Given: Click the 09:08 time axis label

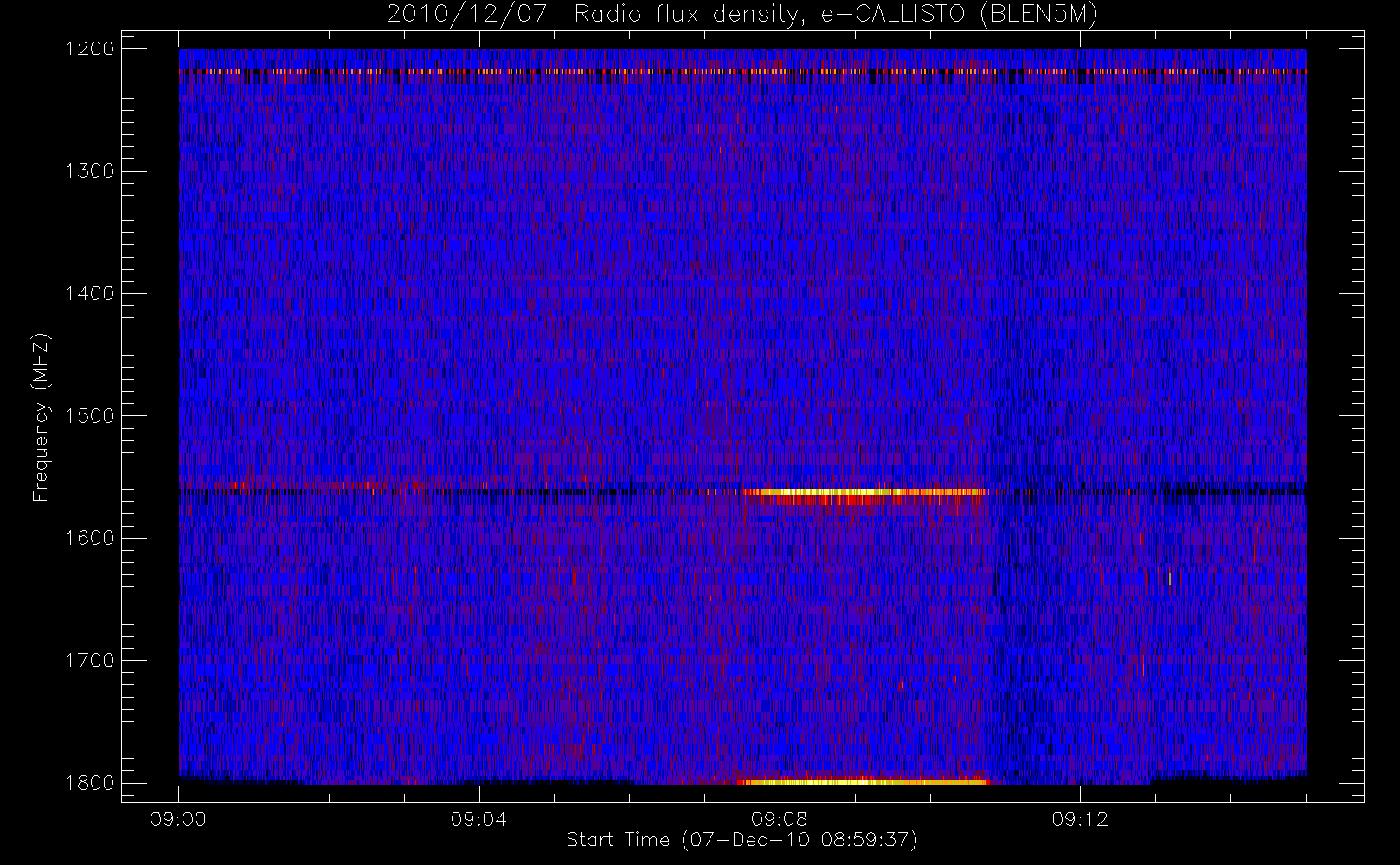Looking at the screenshot, I should click(779, 819).
